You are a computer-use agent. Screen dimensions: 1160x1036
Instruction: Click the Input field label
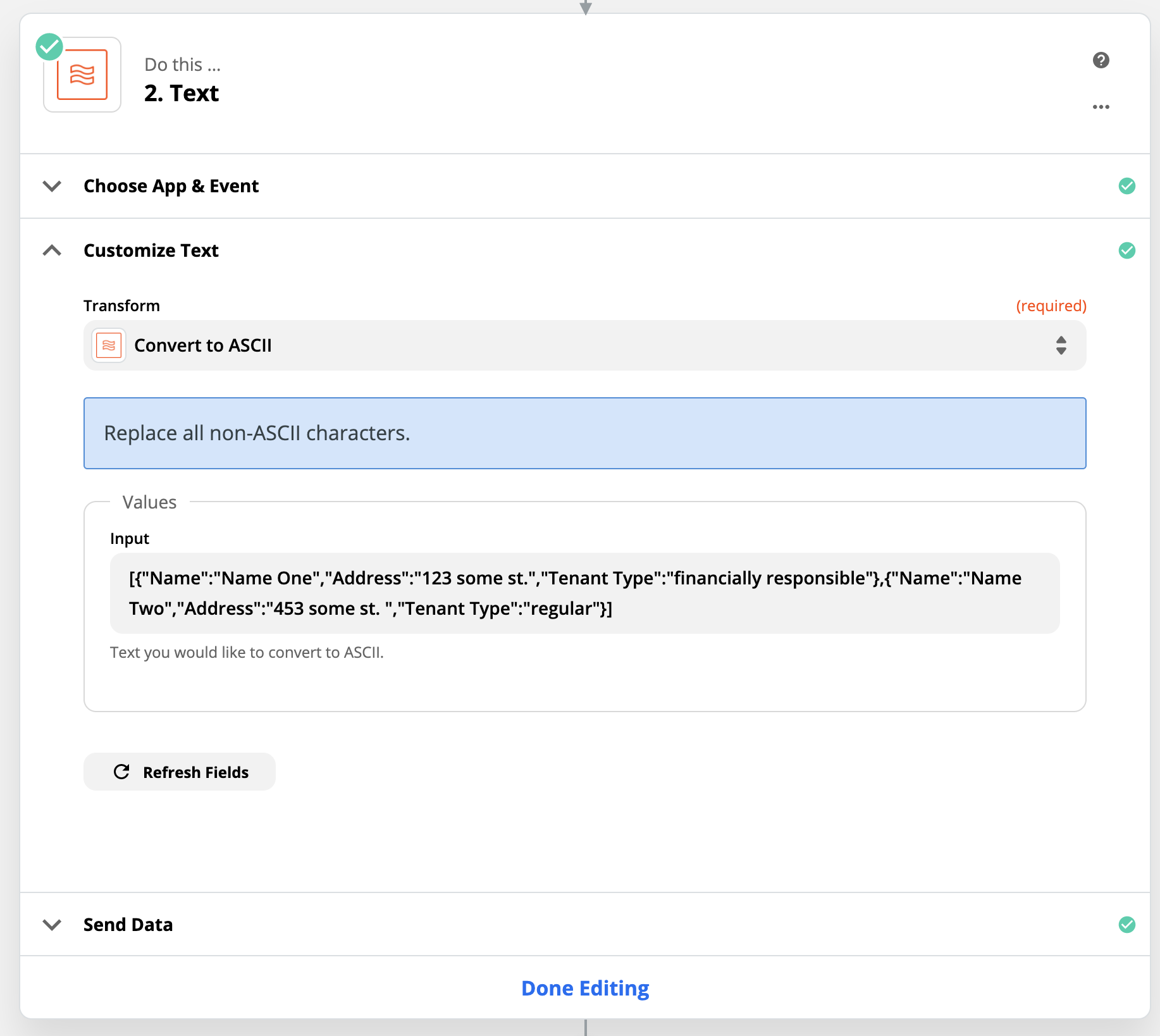[x=130, y=538]
